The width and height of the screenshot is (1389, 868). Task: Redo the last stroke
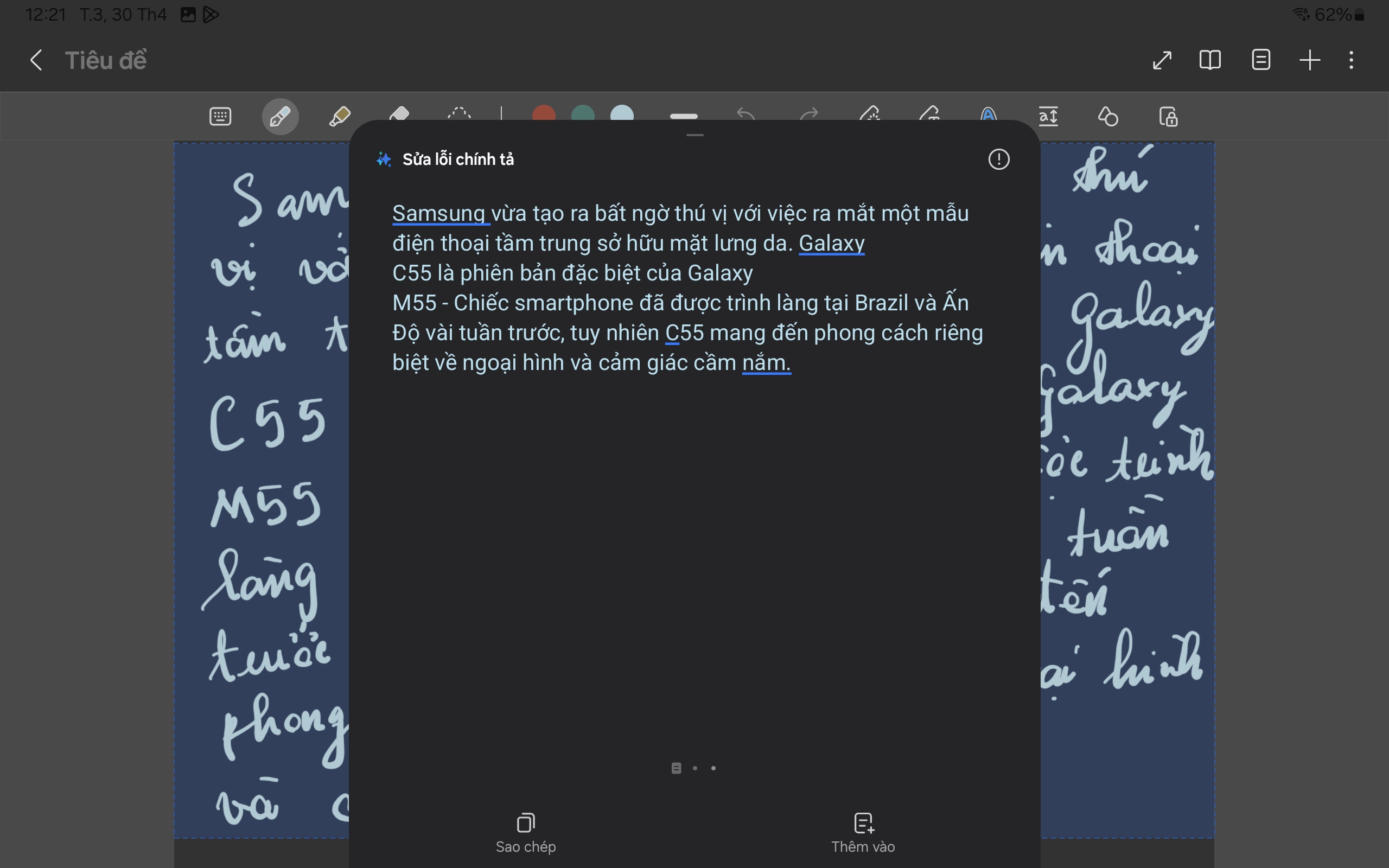pos(809,114)
